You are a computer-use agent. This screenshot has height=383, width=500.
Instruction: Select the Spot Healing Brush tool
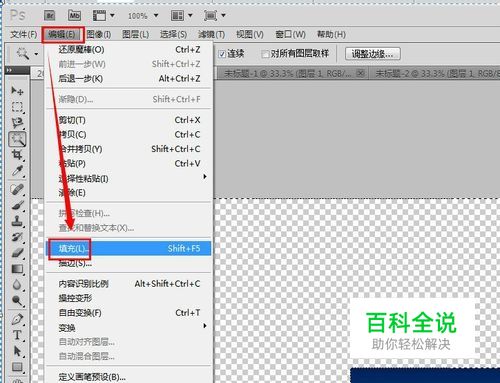click(17, 190)
